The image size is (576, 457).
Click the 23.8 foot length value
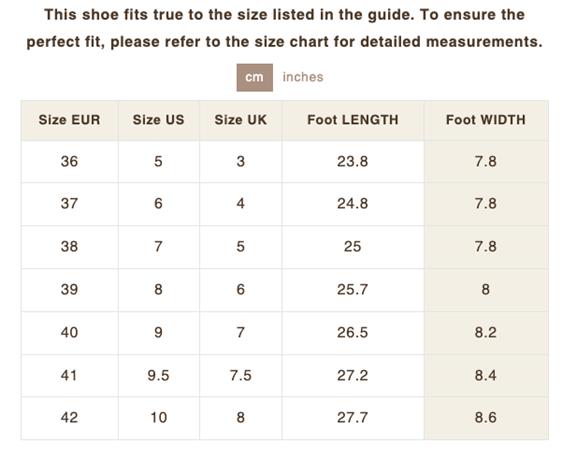[x=353, y=161]
